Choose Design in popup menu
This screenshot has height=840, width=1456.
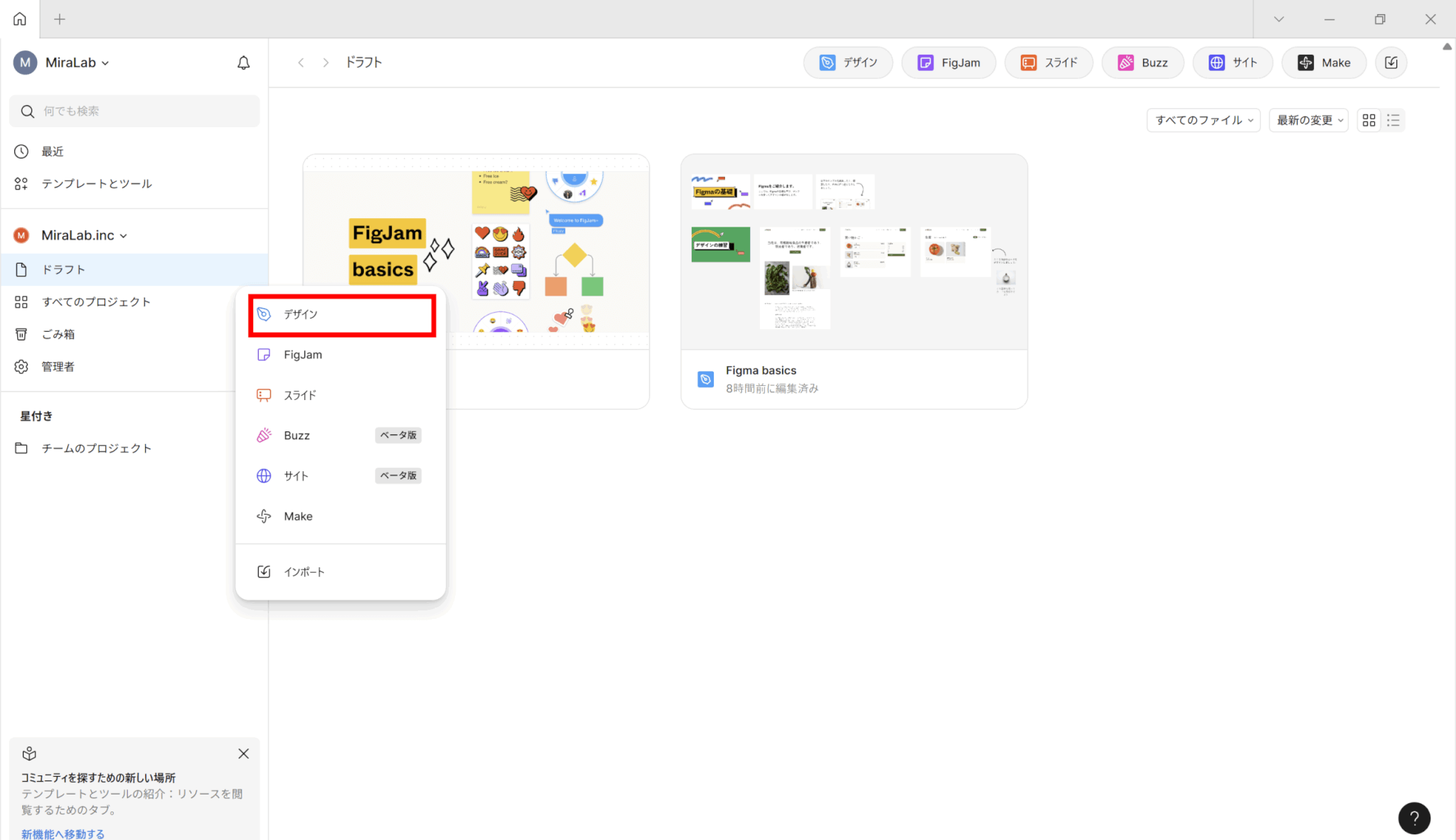pyautogui.click(x=342, y=315)
